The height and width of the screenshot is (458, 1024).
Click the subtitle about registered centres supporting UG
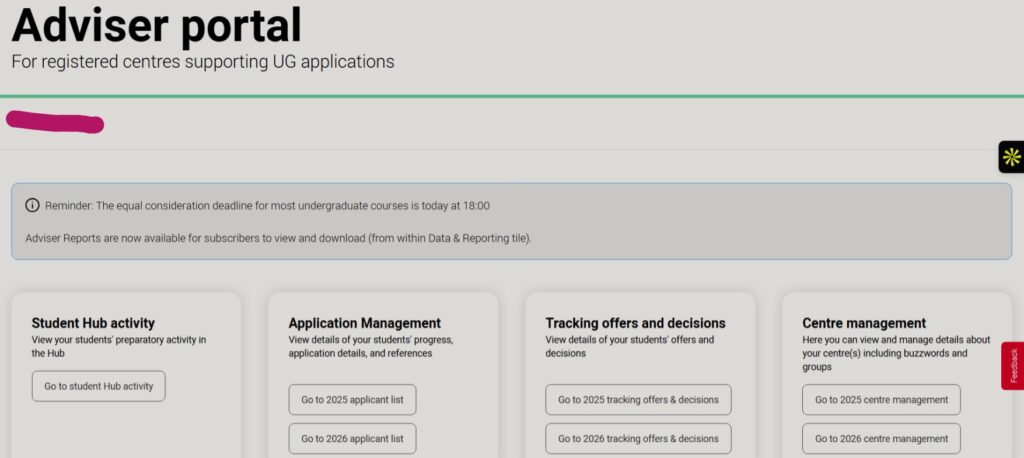[203, 62]
